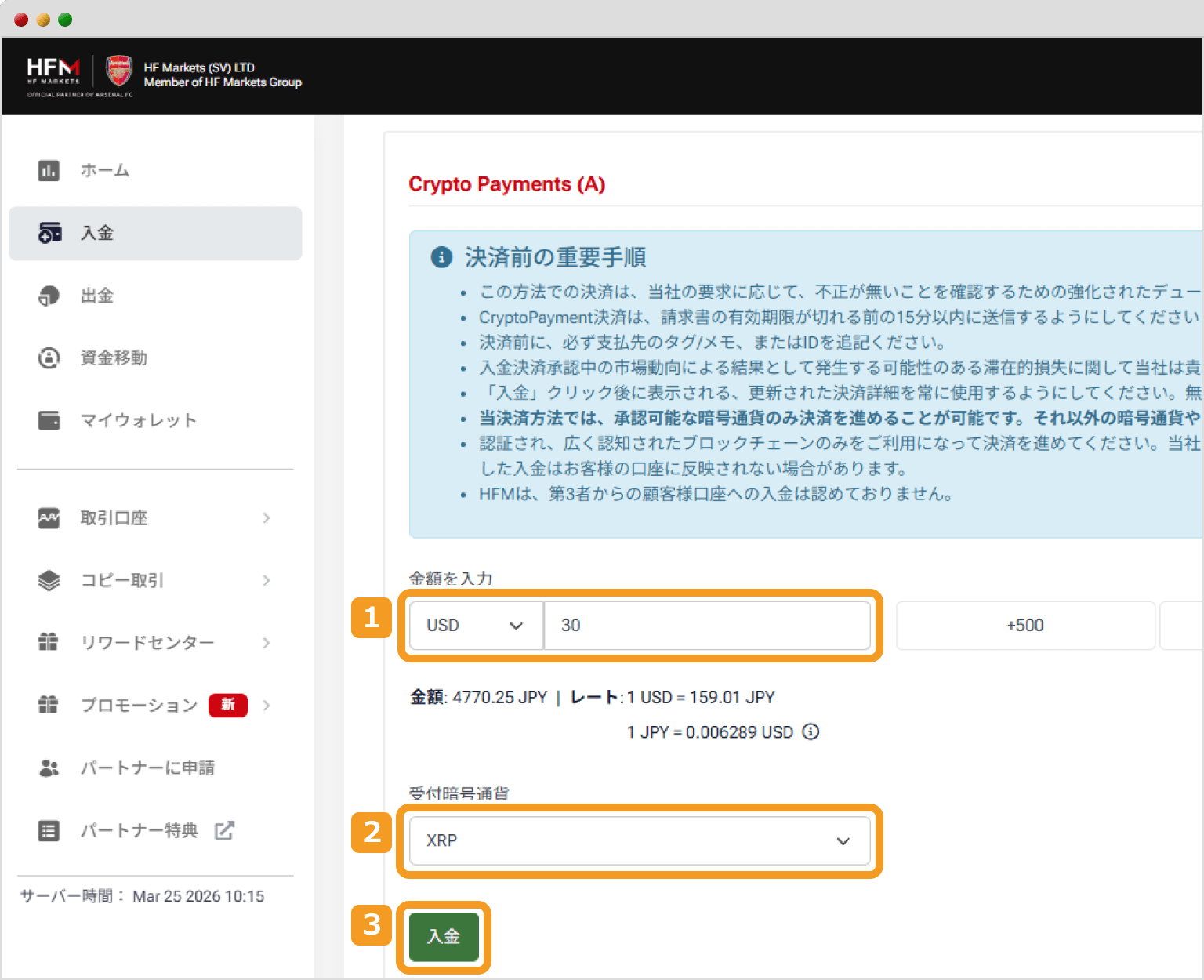This screenshot has width=1204, height=980.
Task: Click the info icon beside JPY rate
Action: click(811, 731)
